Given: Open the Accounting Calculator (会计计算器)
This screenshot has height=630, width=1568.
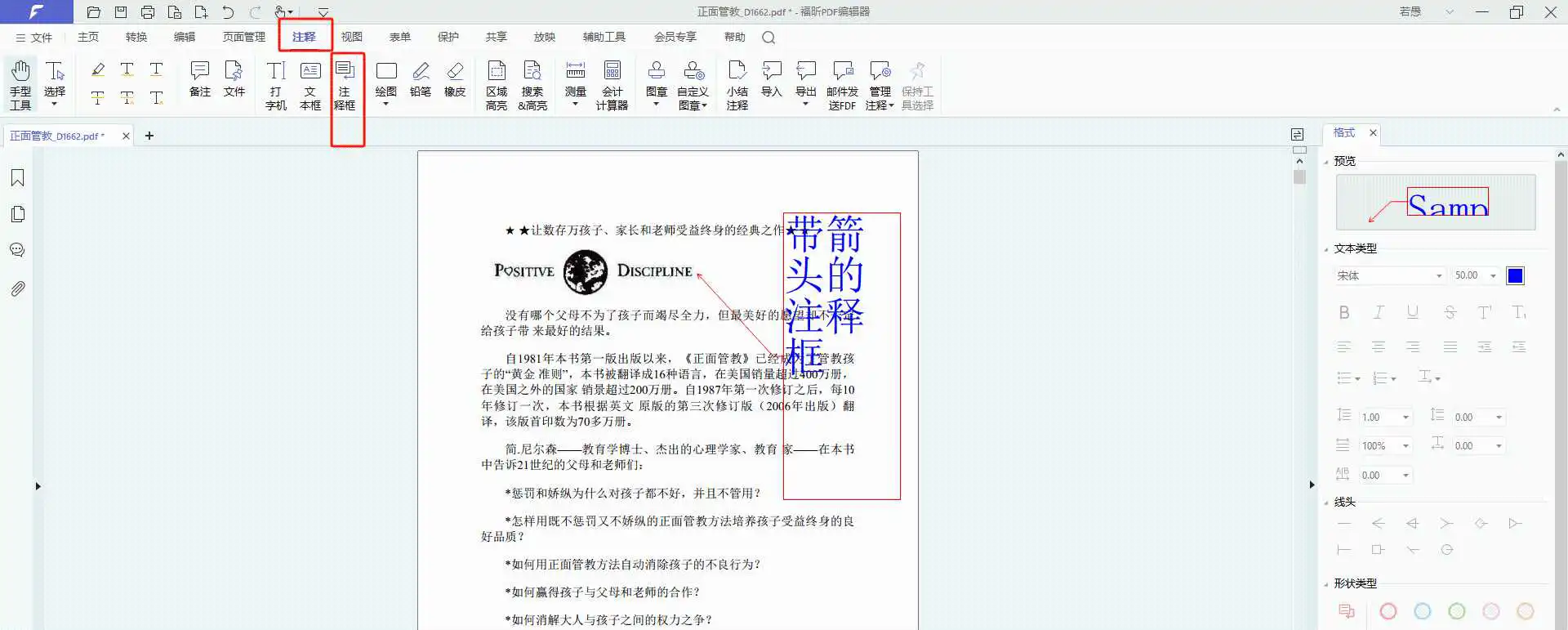Looking at the screenshot, I should click(612, 84).
